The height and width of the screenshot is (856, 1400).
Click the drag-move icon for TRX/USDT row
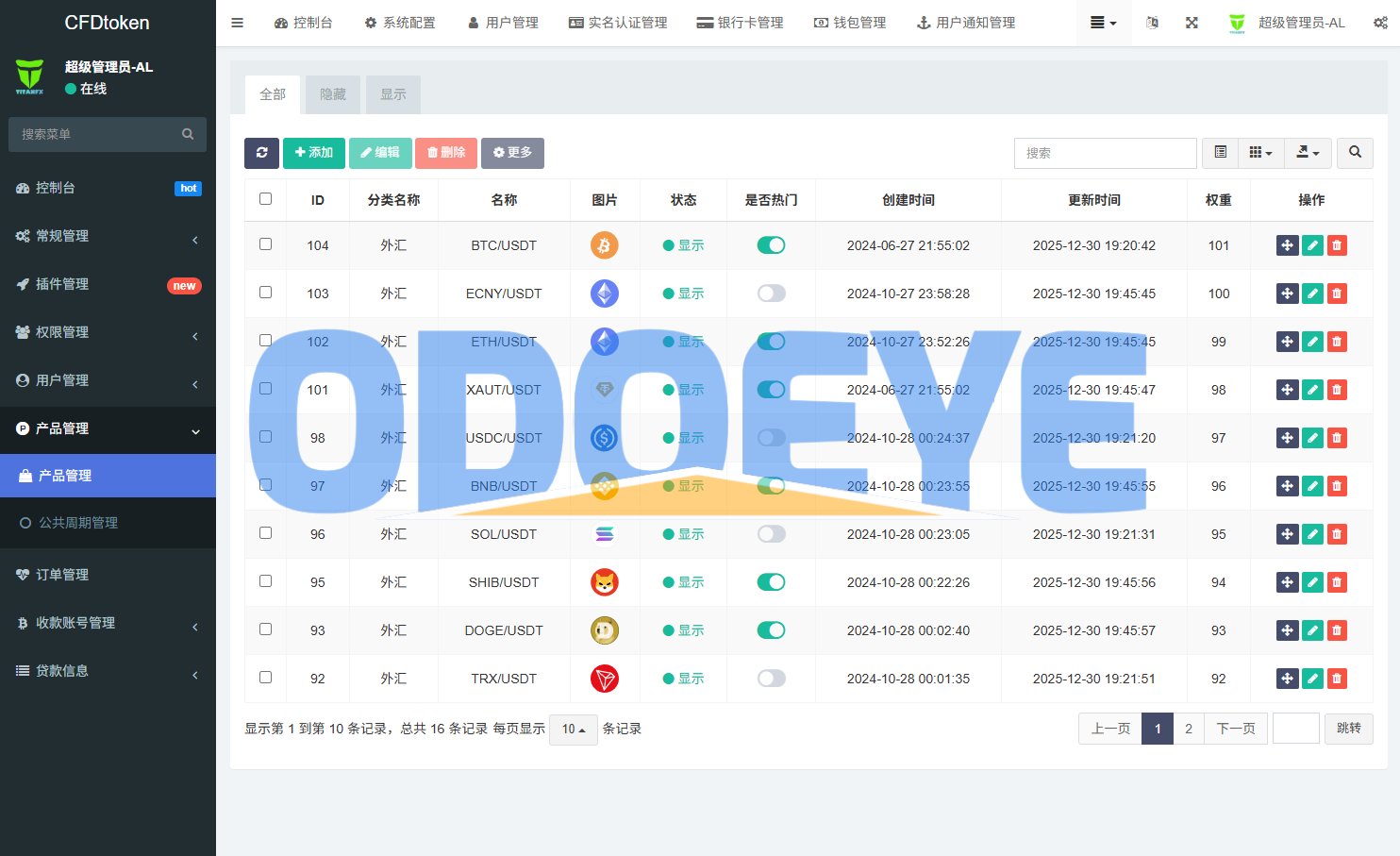pos(1287,679)
